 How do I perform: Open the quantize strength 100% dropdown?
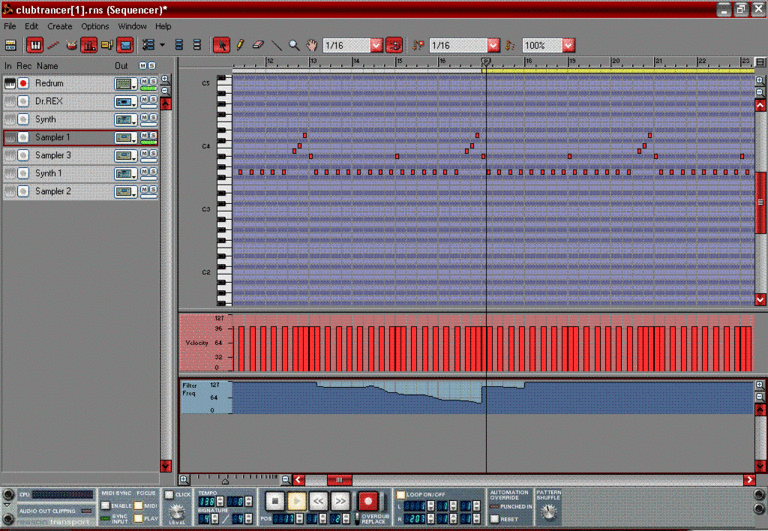[568, 46]
